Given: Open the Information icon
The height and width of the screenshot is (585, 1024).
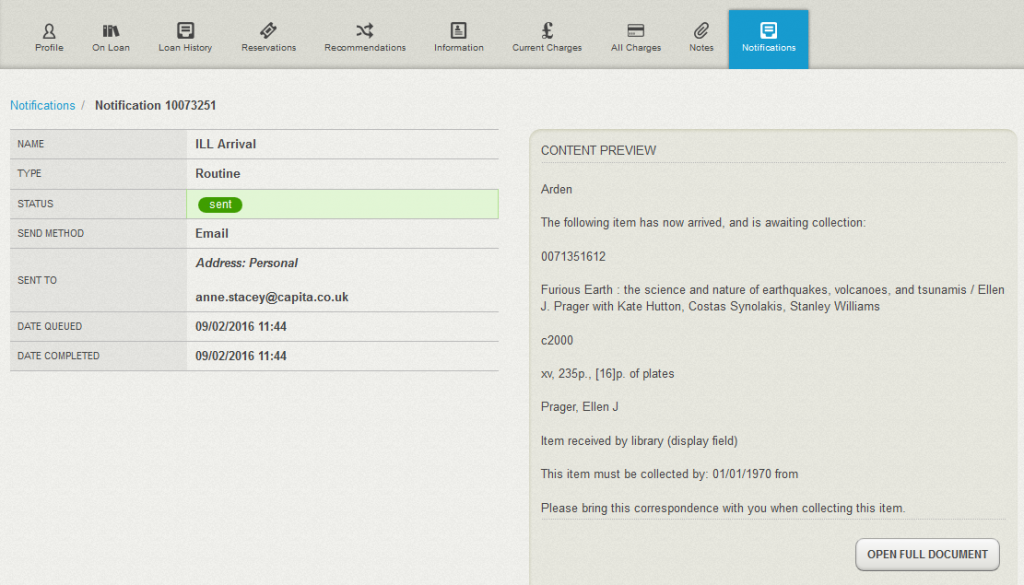Looking at the screenshot, I should click(x=458, y=30).
